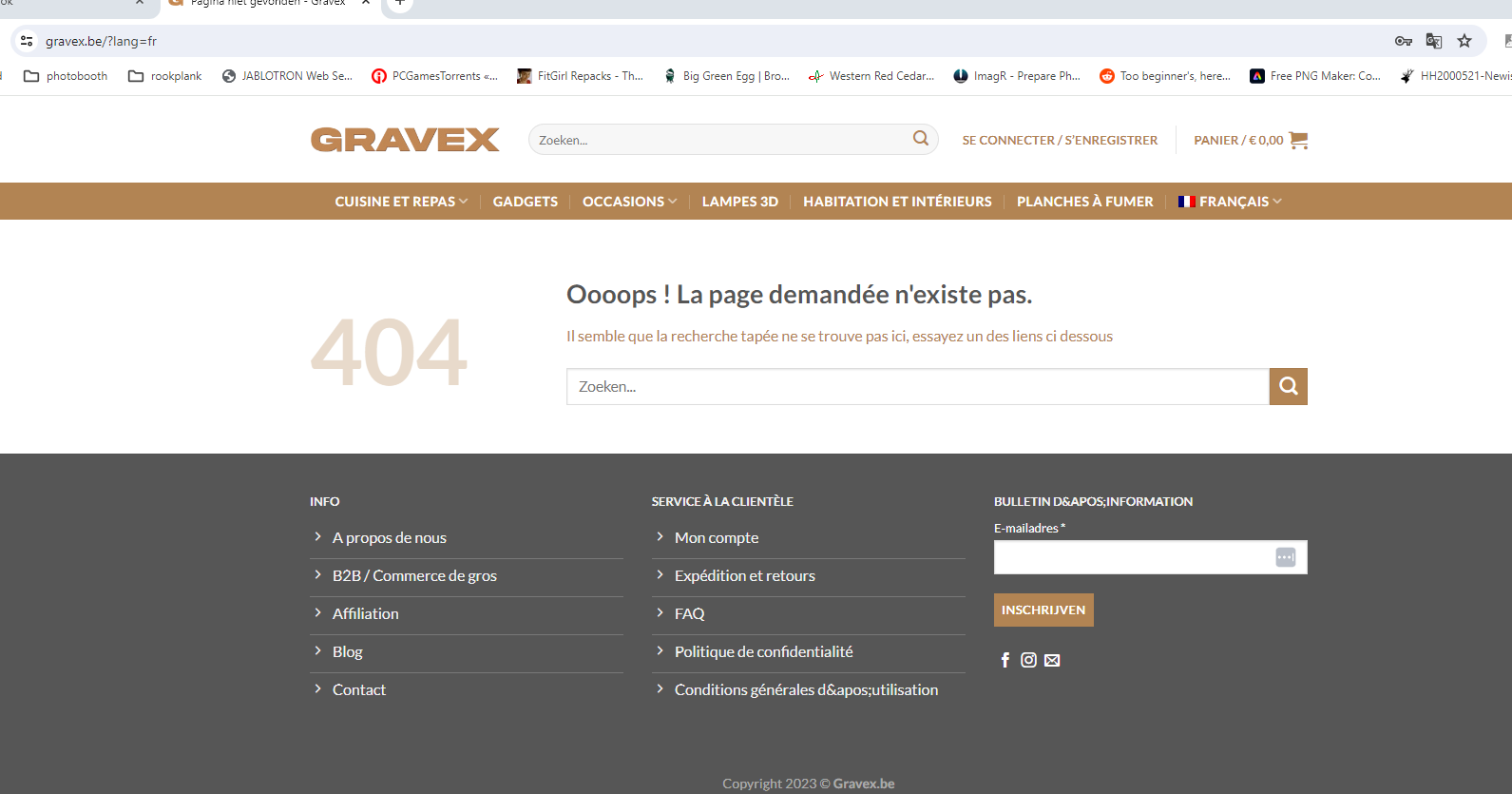This screenshot has width=1512, height=794.
Task: Click the Inschrijven button
Action: pos(1043,610)
